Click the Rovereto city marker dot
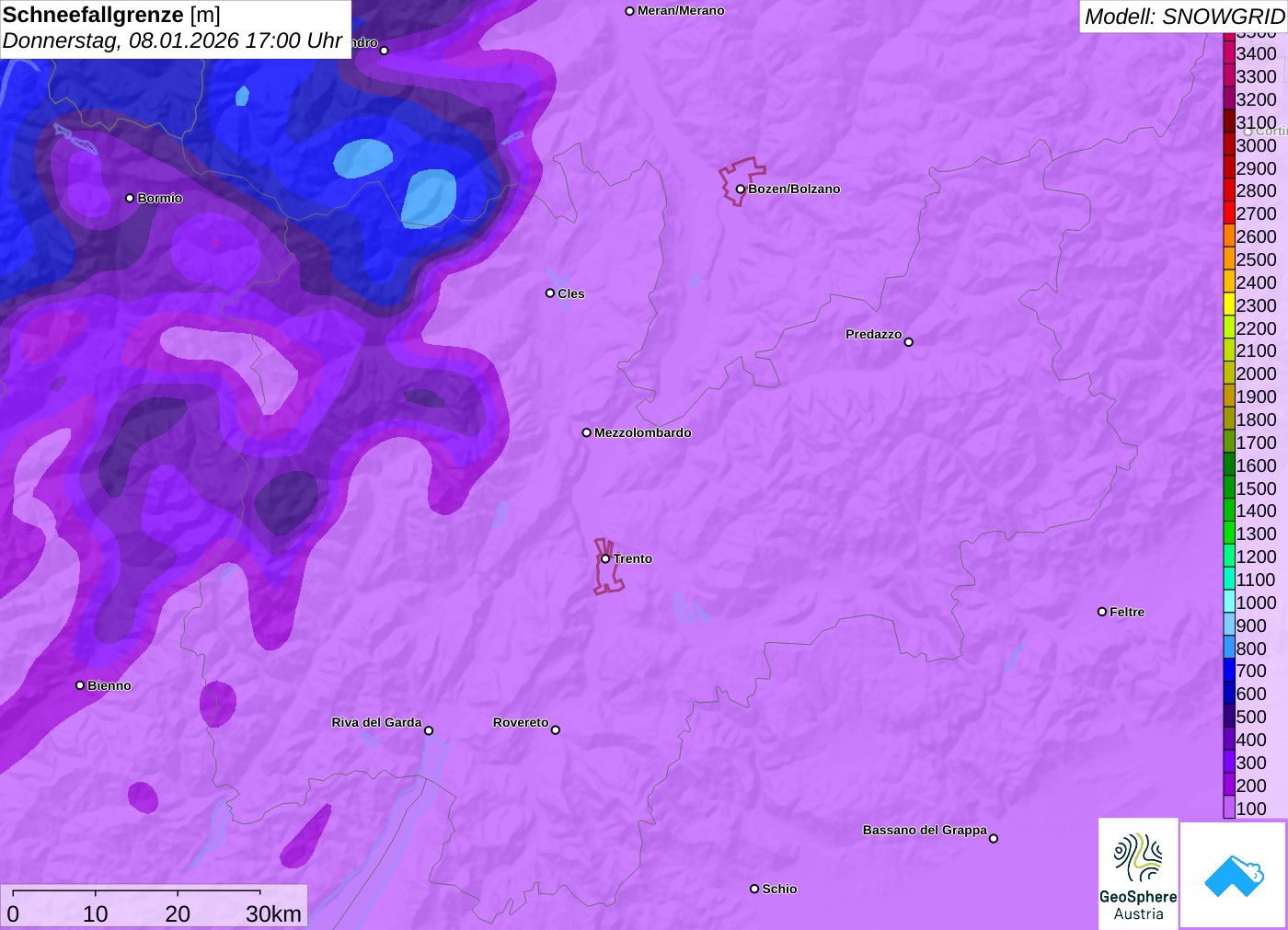Image resolution: width=1288 pixels, height=930 pixels. point(556,730)
